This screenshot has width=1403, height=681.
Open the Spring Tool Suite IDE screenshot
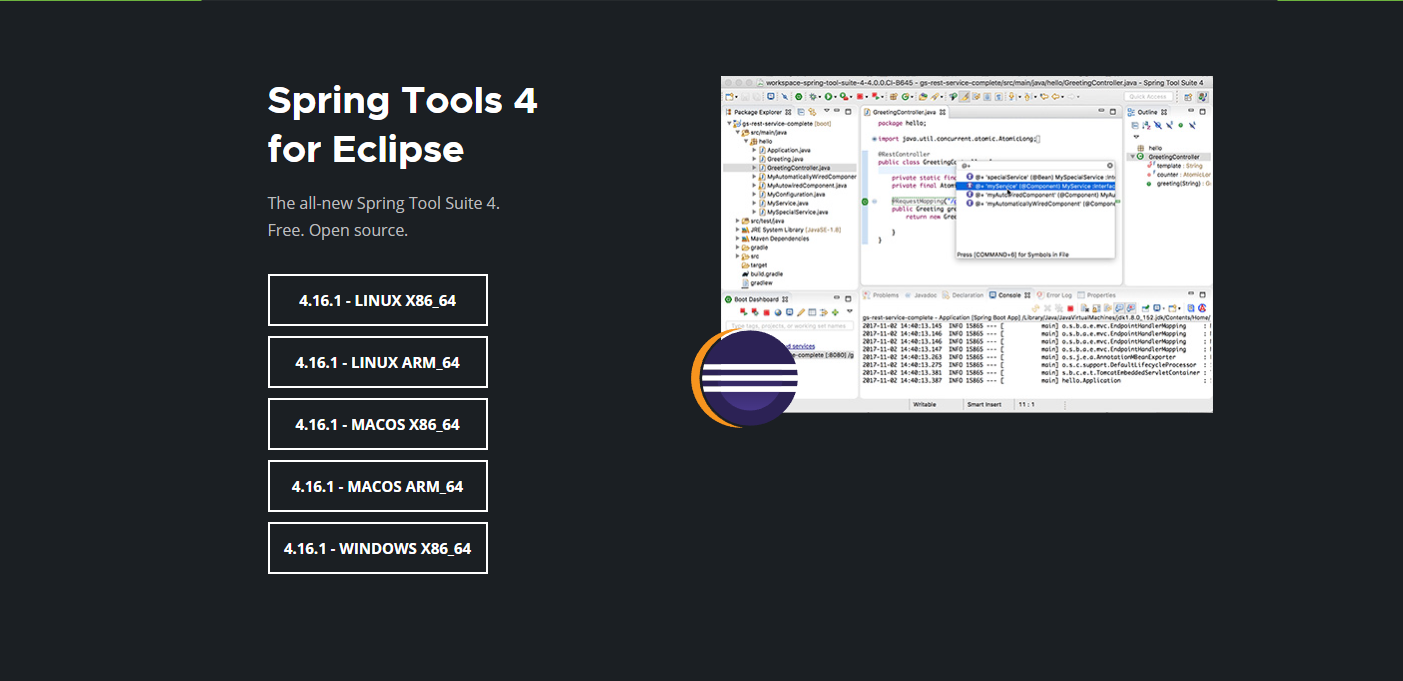[x=966, y=244]
